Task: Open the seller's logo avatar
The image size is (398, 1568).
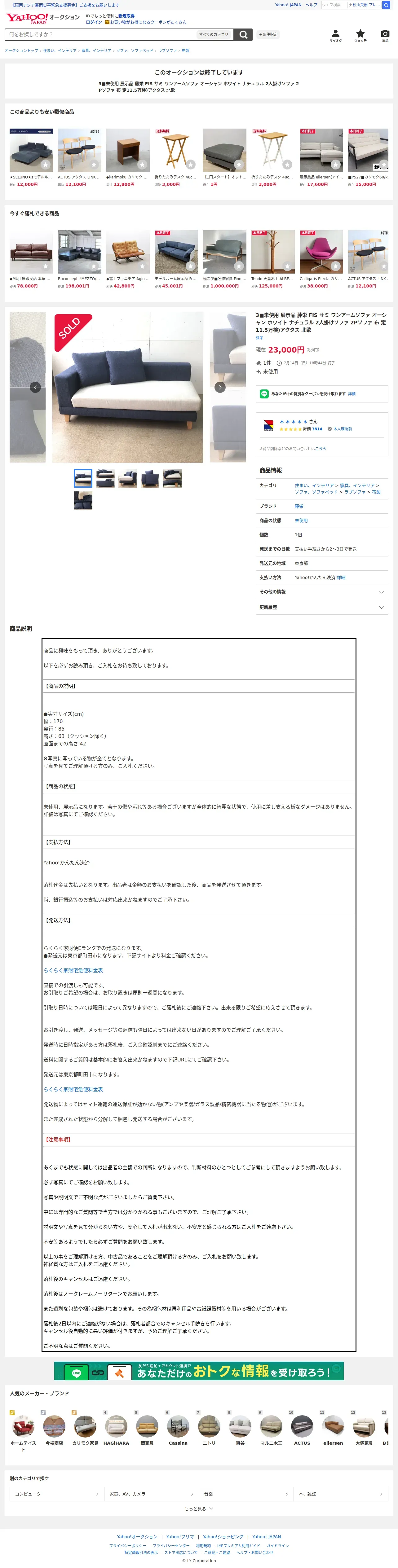Action: pos(268,425)
